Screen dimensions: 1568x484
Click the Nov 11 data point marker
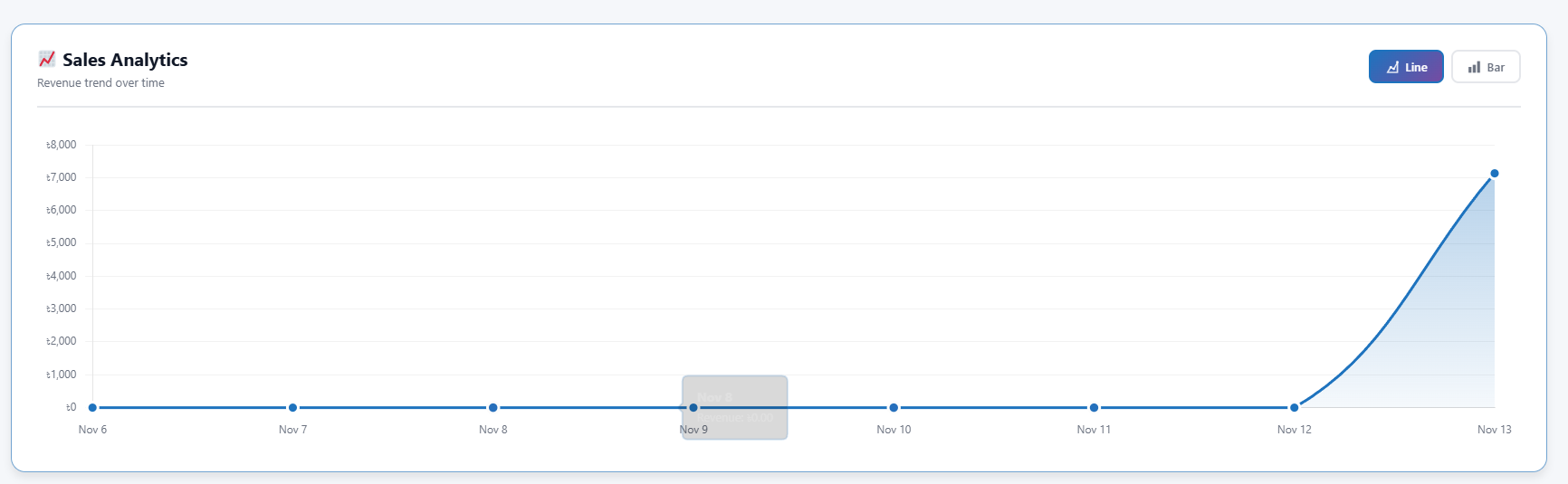[1094, 408]
